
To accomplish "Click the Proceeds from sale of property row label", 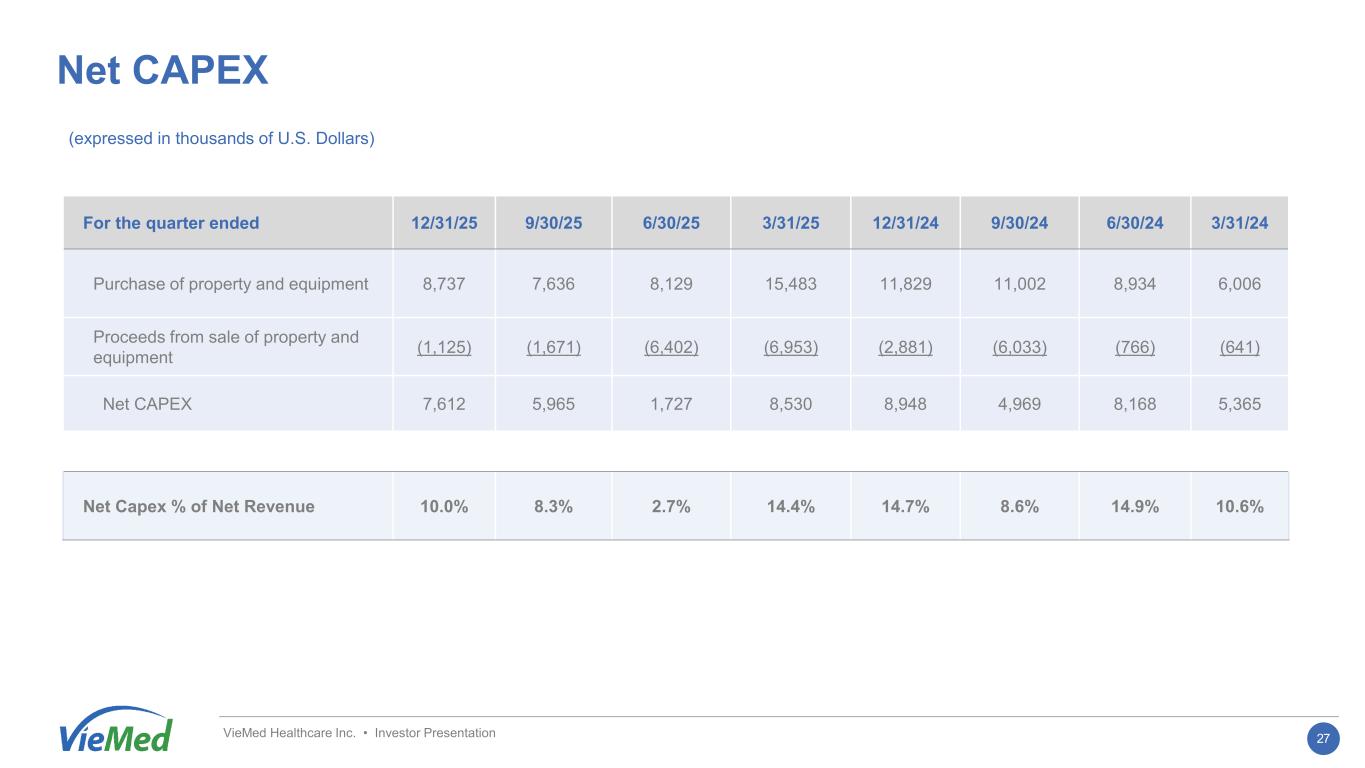I will [226, 347].
